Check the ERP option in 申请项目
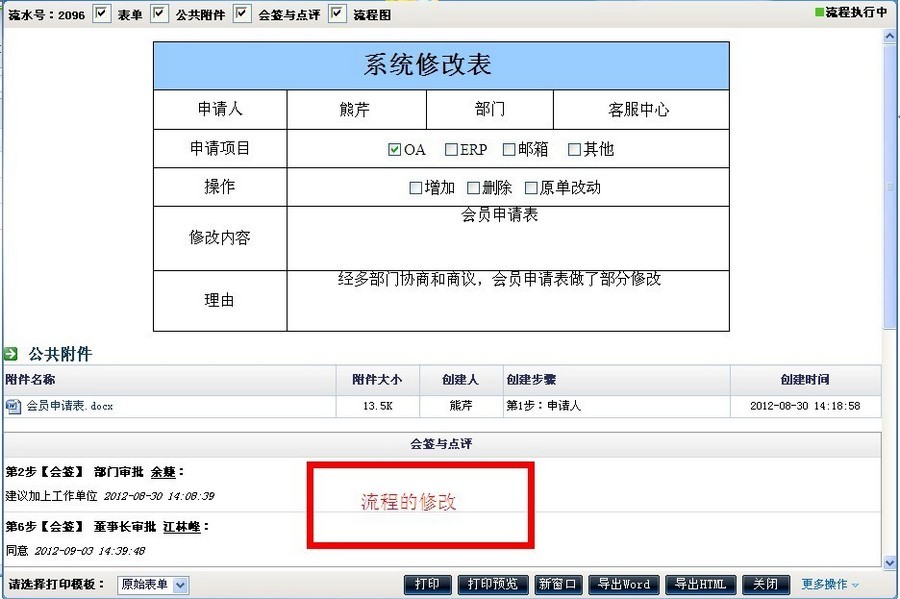This screenshot has height=599, width=900. pyautogui.click(x=451, y=150)
